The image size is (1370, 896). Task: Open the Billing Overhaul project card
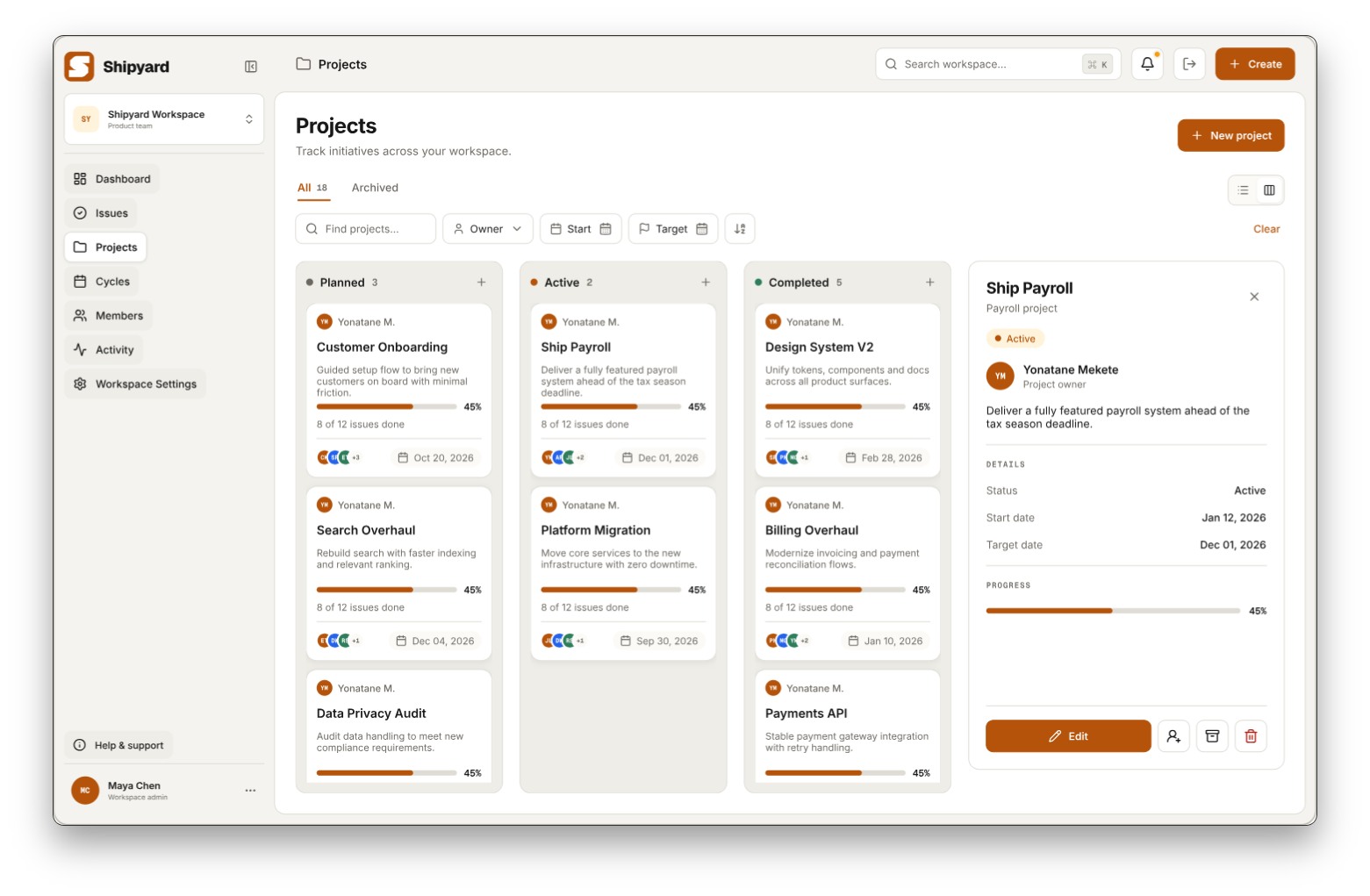(848, 573)
